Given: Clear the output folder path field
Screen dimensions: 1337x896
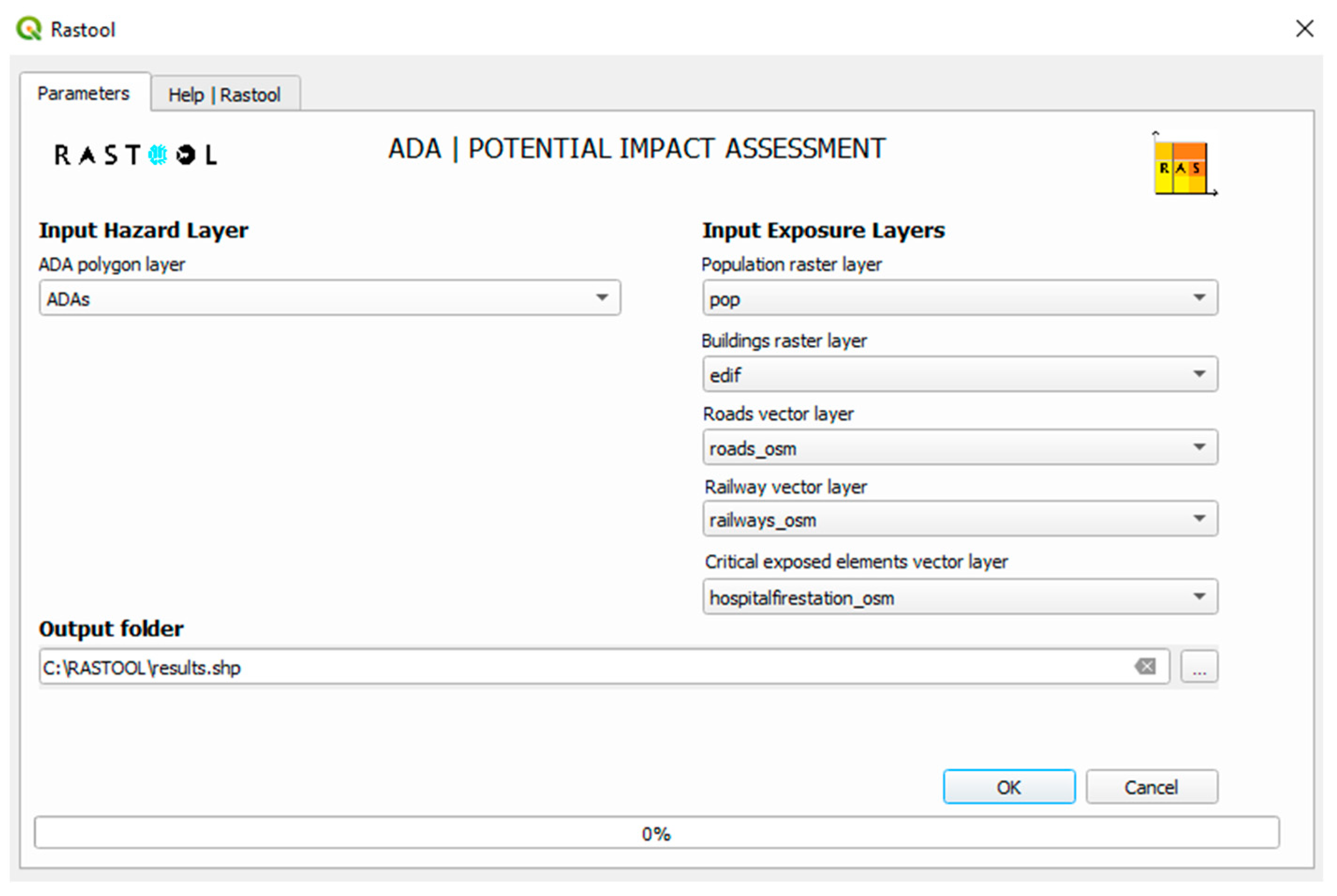Looking at the screenshot, I should pos(1145,666).
